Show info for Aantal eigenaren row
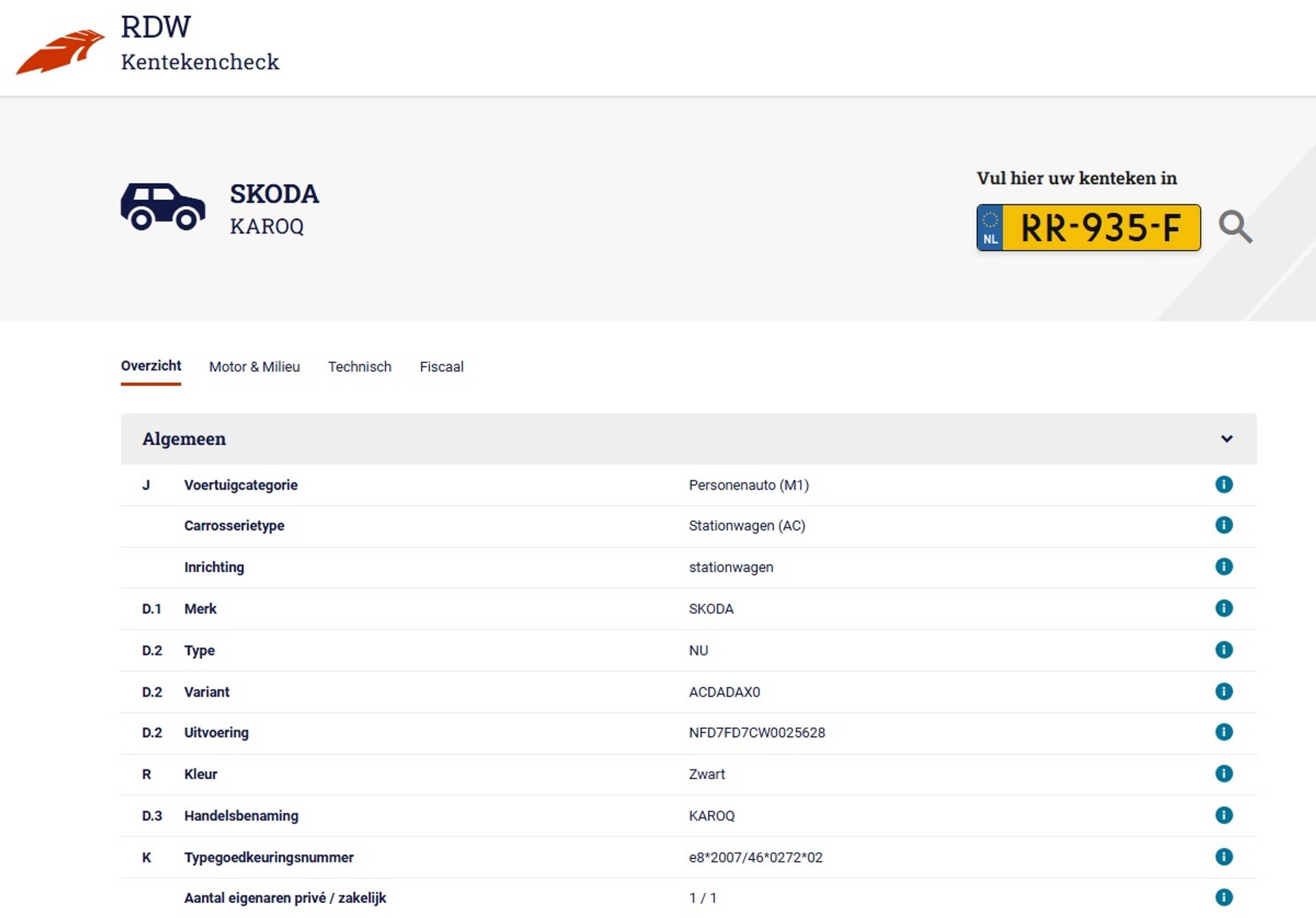The height and width of the screenshot is (918, 1316). coord(1223,897)
